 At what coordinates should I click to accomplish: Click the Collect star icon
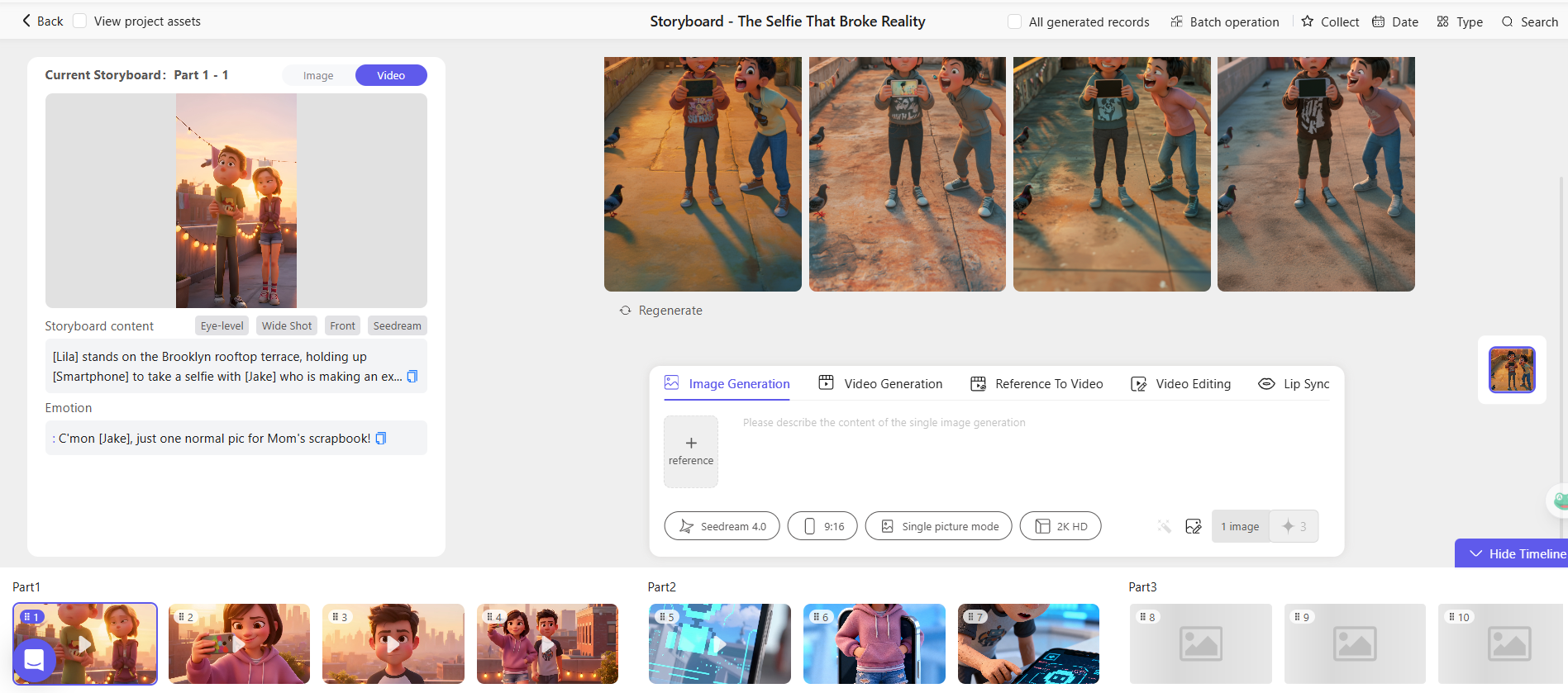(1307, 21)
